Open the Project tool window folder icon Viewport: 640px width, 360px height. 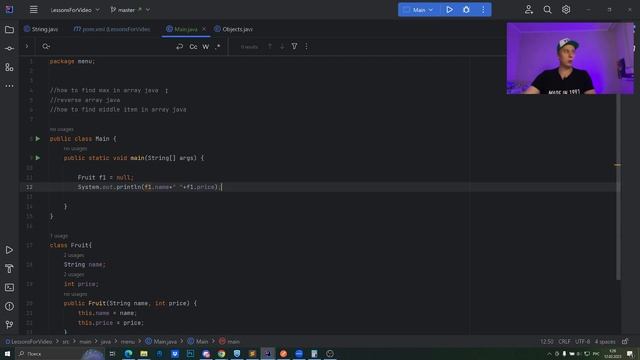pyautogui.click(x=9, y=29)
